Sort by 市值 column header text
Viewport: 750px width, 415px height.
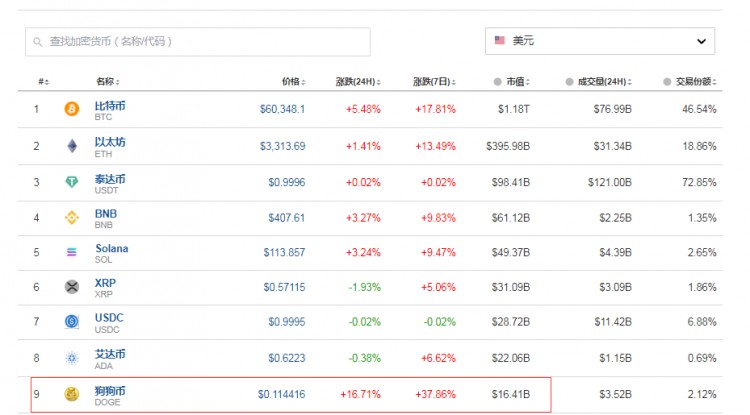(x=518, y=82)
